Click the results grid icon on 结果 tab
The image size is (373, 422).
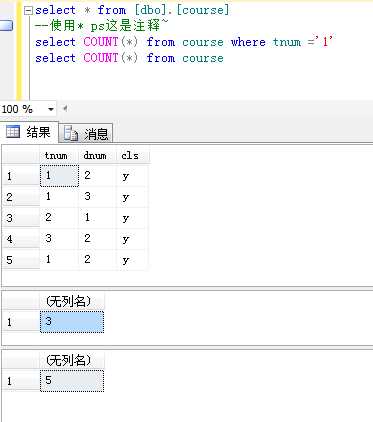pos(13,132)
